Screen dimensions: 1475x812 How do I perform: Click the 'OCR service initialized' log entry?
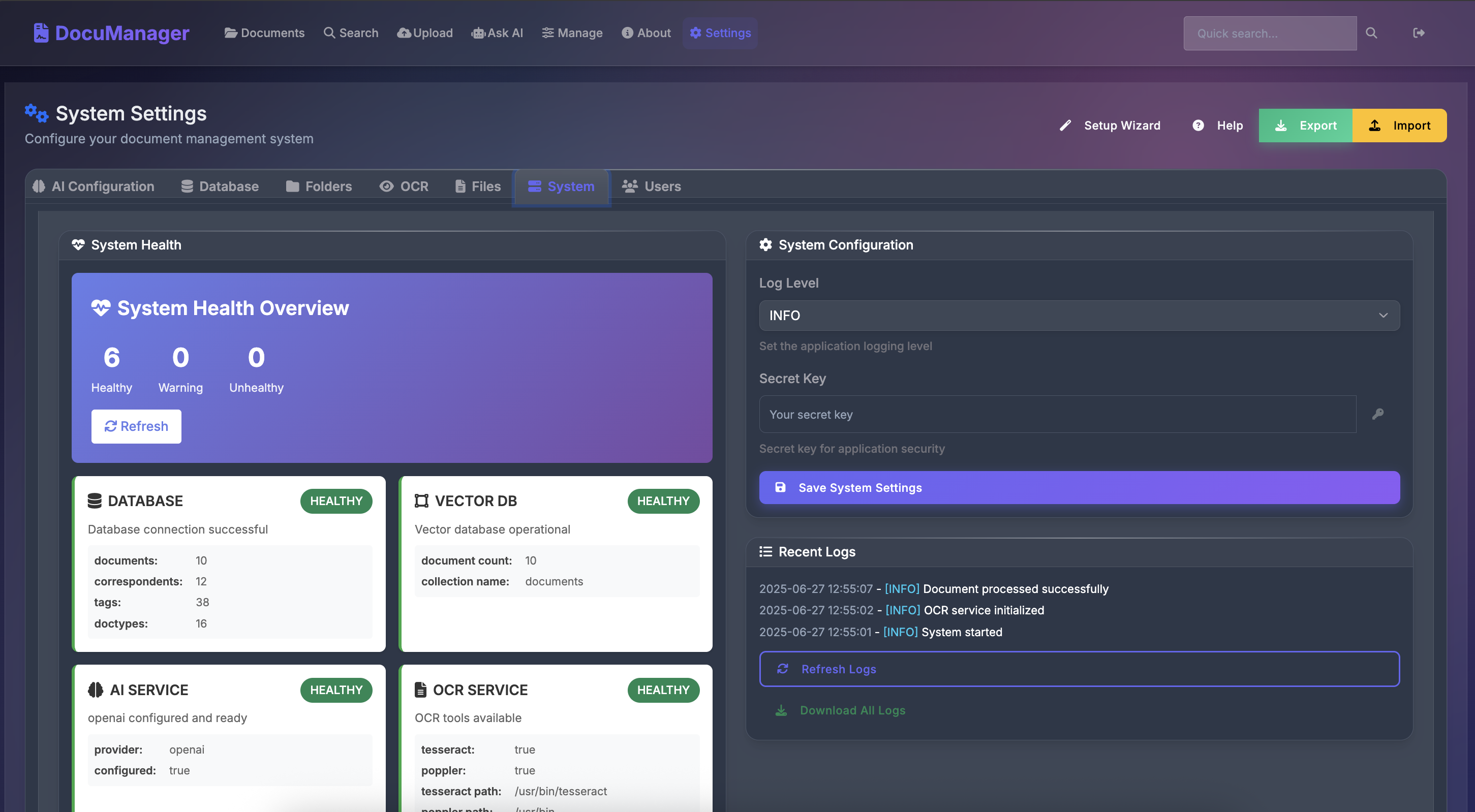tap(902, 610)
